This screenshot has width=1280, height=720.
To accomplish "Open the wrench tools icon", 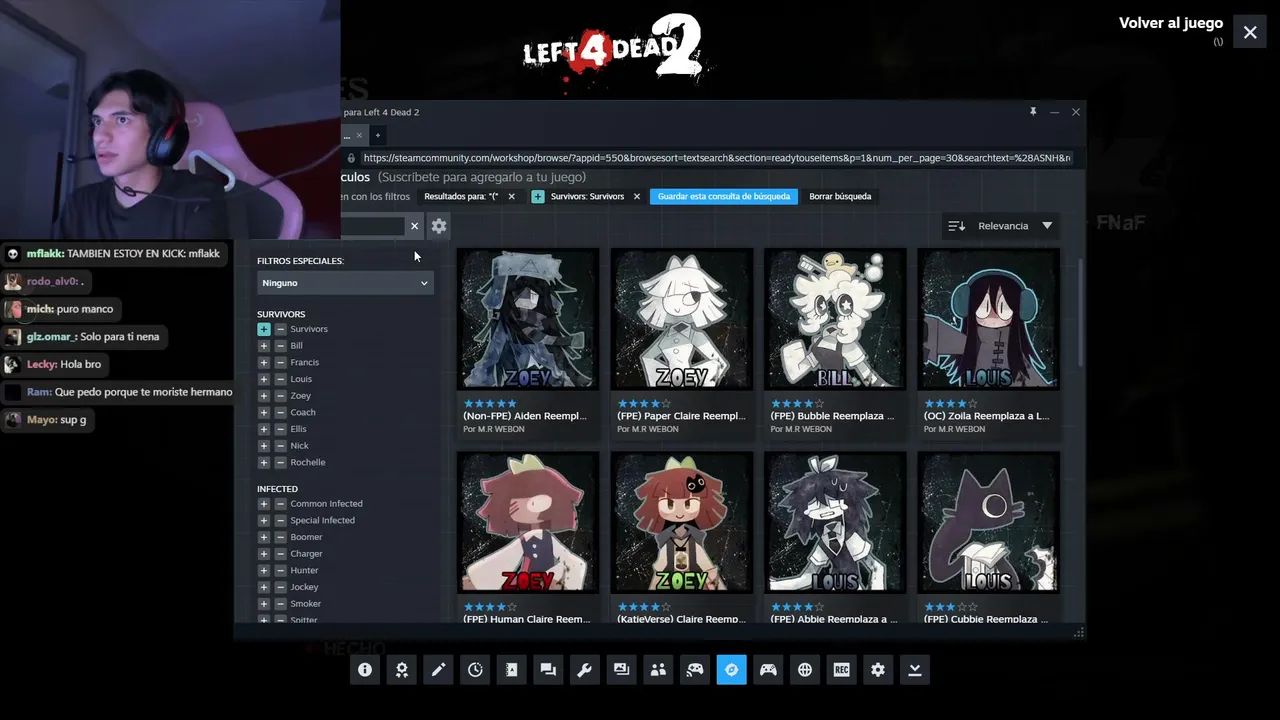I will (585, 670).
